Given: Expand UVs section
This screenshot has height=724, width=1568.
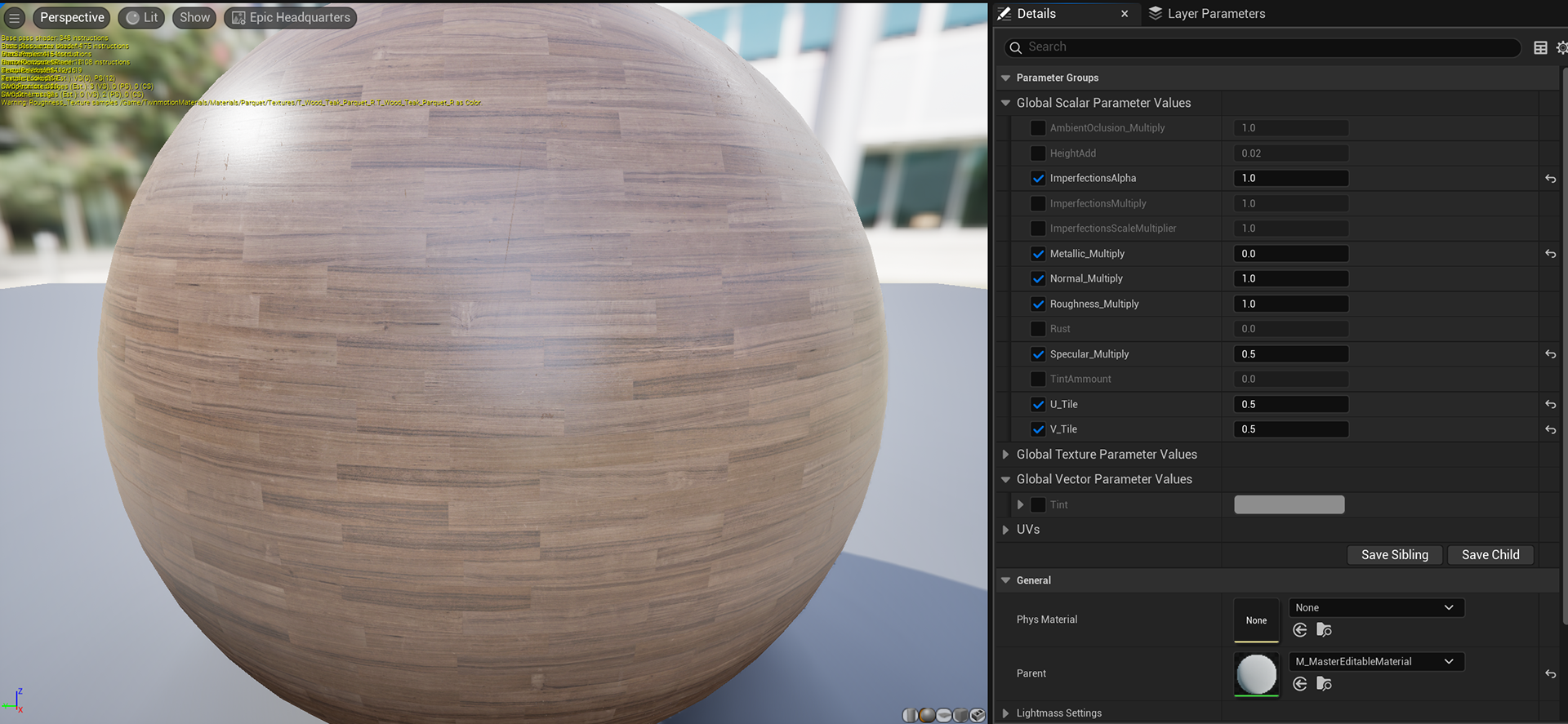Looking at the screenshot, I should coord(1006,530).
